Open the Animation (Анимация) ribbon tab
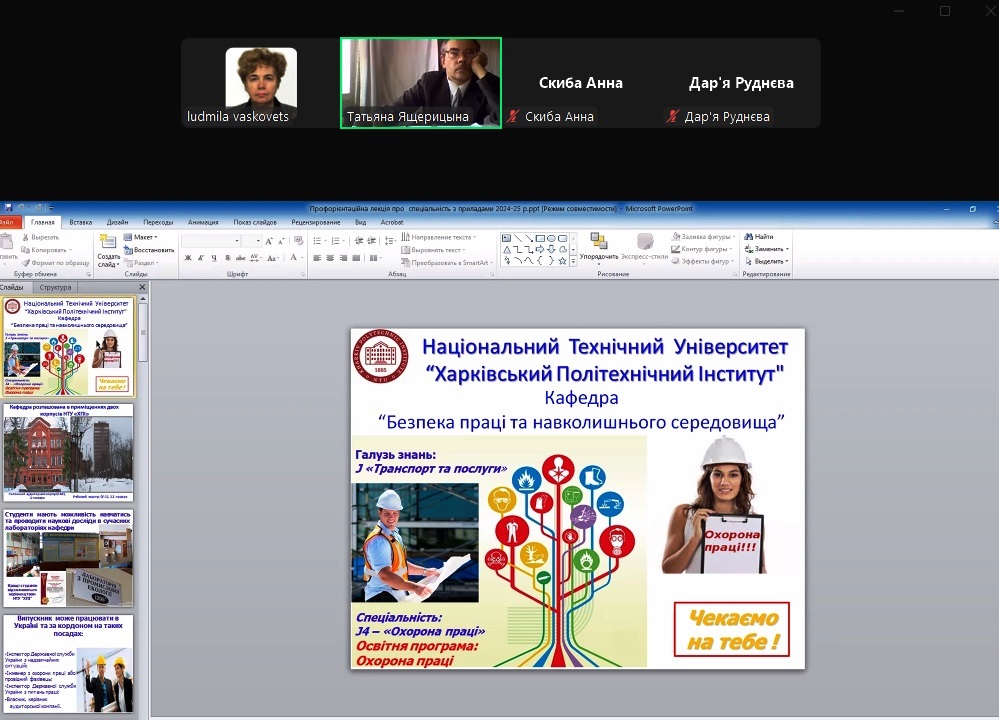Screen dimensions: 999x720 pos(203,222)
